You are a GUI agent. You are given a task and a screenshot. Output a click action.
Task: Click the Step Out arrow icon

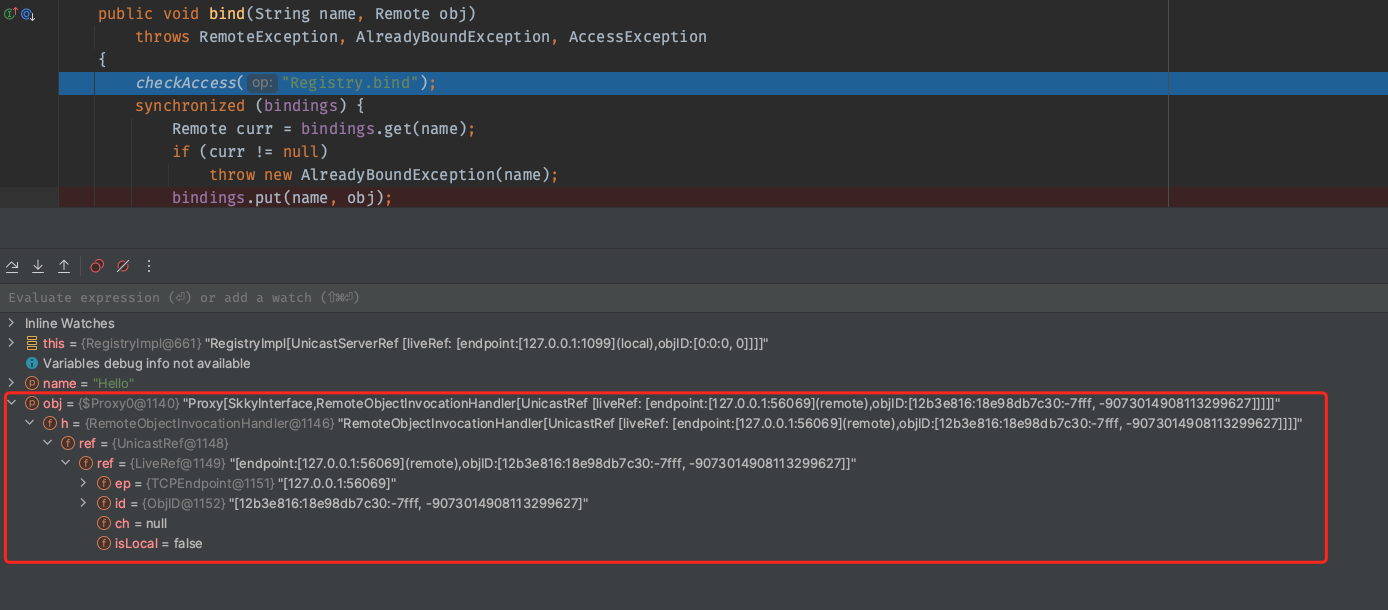coord(64,266)
